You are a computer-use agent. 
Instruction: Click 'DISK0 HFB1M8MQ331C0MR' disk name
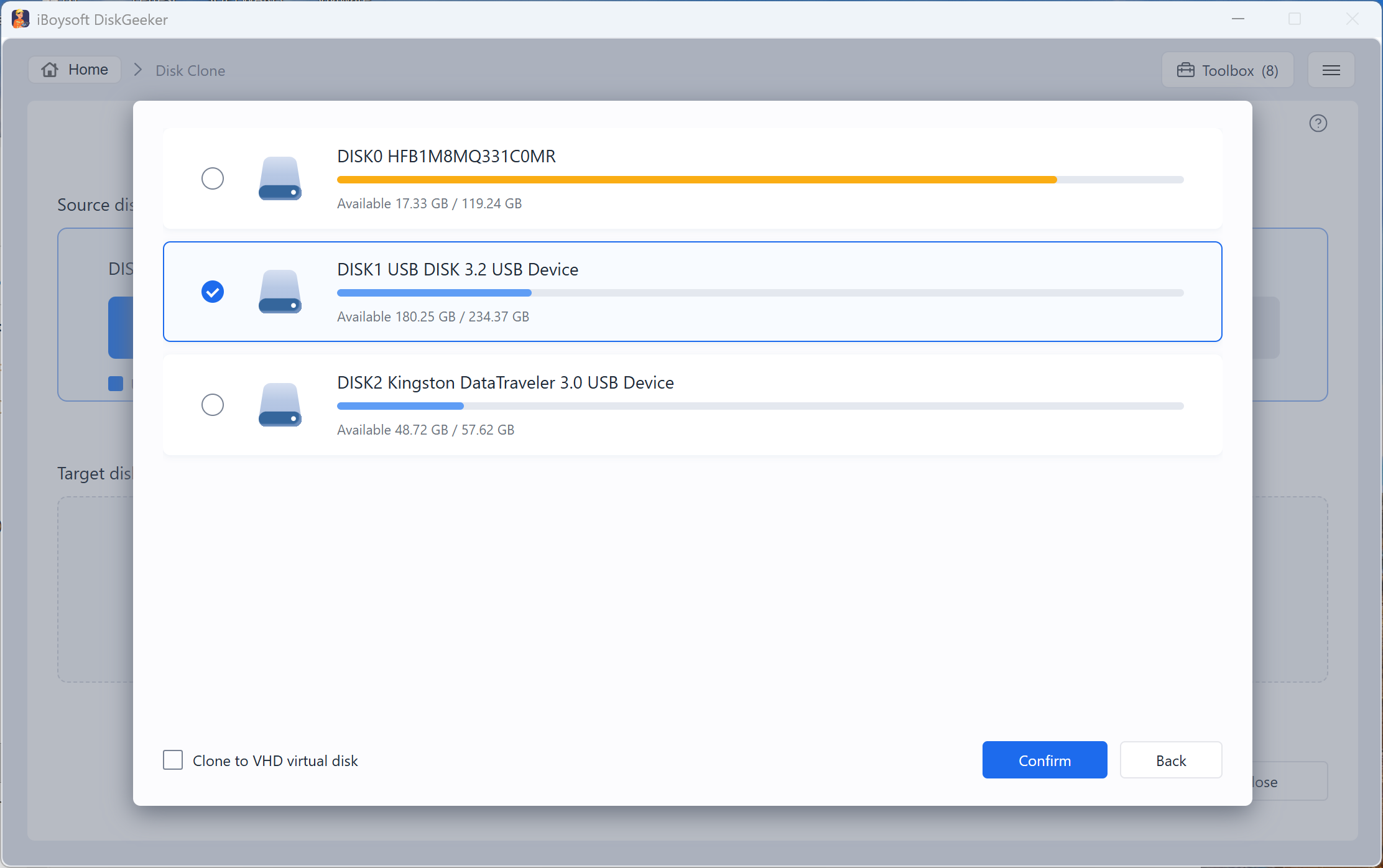446,156
